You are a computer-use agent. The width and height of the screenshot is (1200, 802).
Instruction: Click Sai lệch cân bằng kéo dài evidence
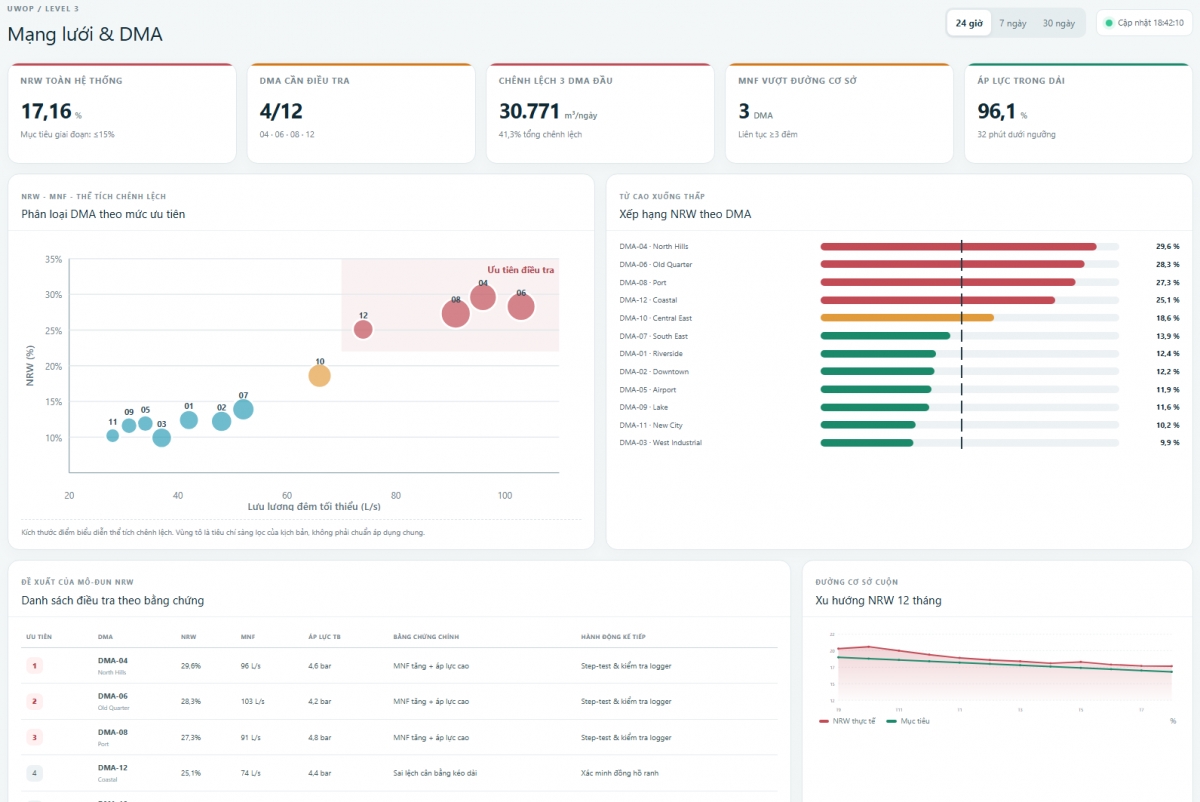point(437,773)
